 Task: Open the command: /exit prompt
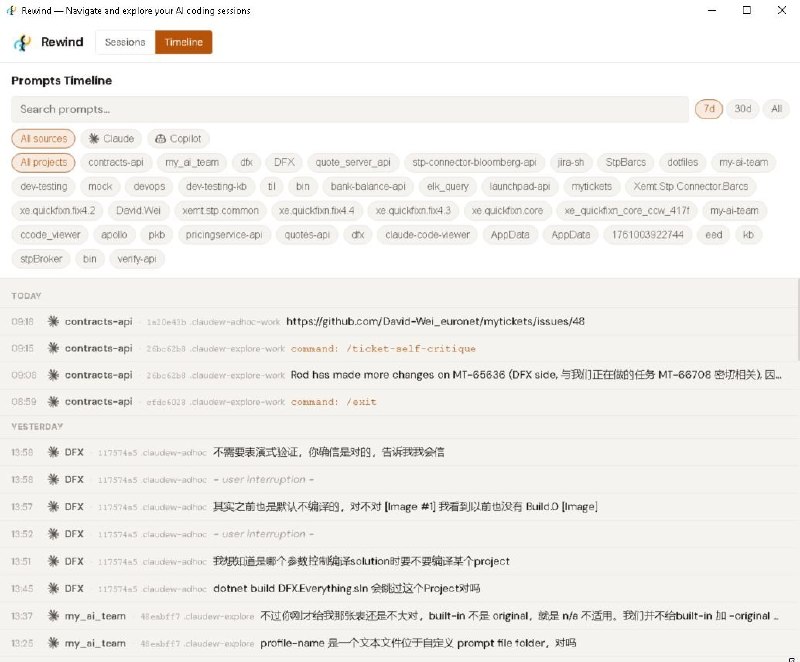pos(334,402)
